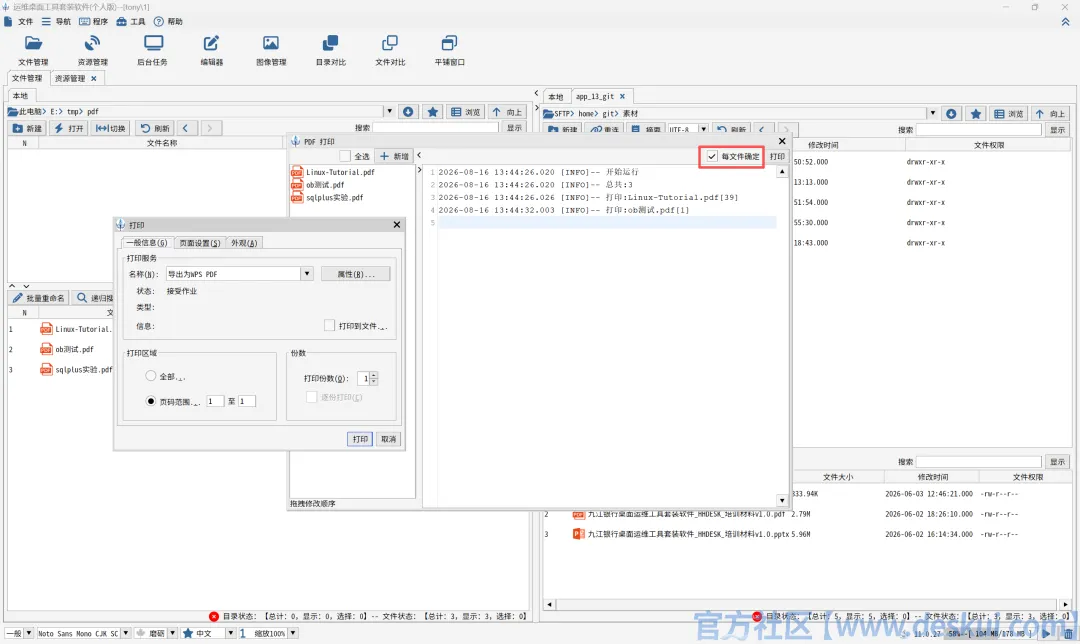
Task: Click the 平铺窗口 tile windows icon
Action: 449,50
